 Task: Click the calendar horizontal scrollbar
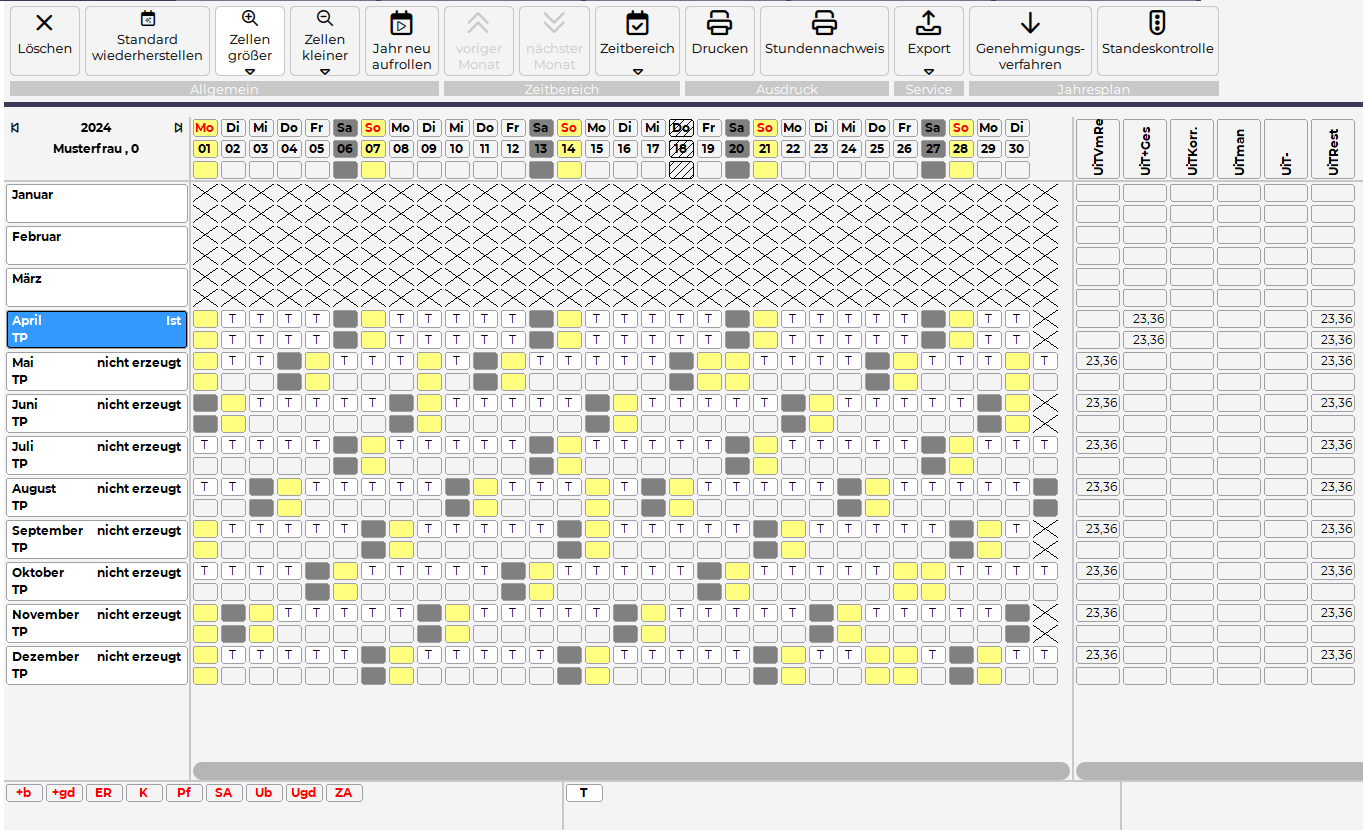[x=630, y=771]
